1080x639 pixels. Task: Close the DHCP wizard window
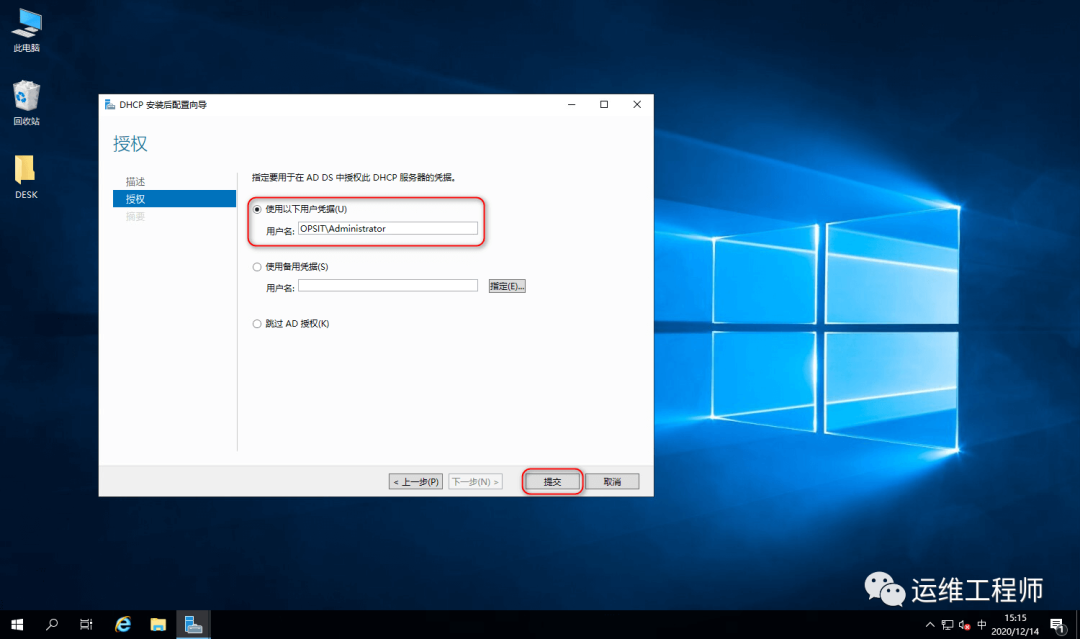tap(637, 105)
